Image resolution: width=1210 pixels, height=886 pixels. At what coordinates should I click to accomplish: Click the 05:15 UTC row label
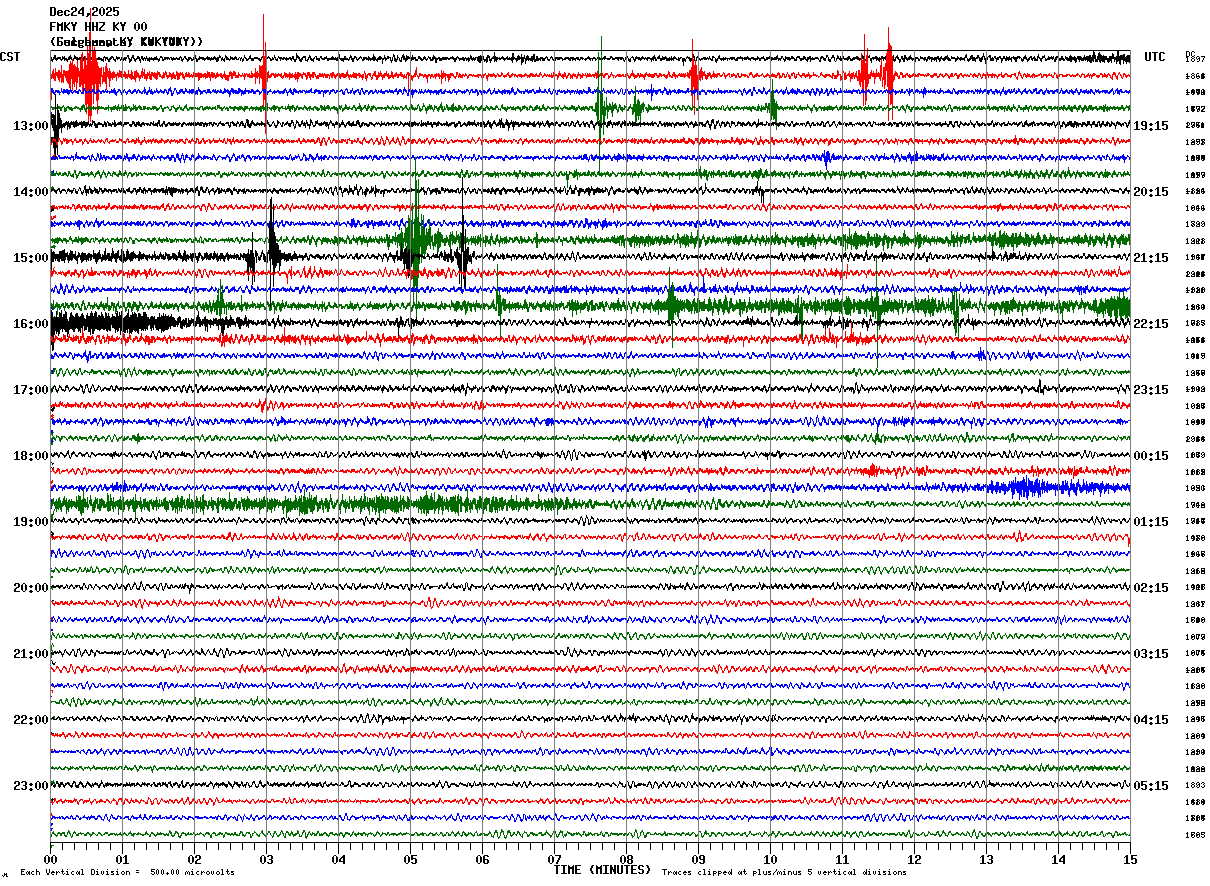click(x=1151, y=786)
